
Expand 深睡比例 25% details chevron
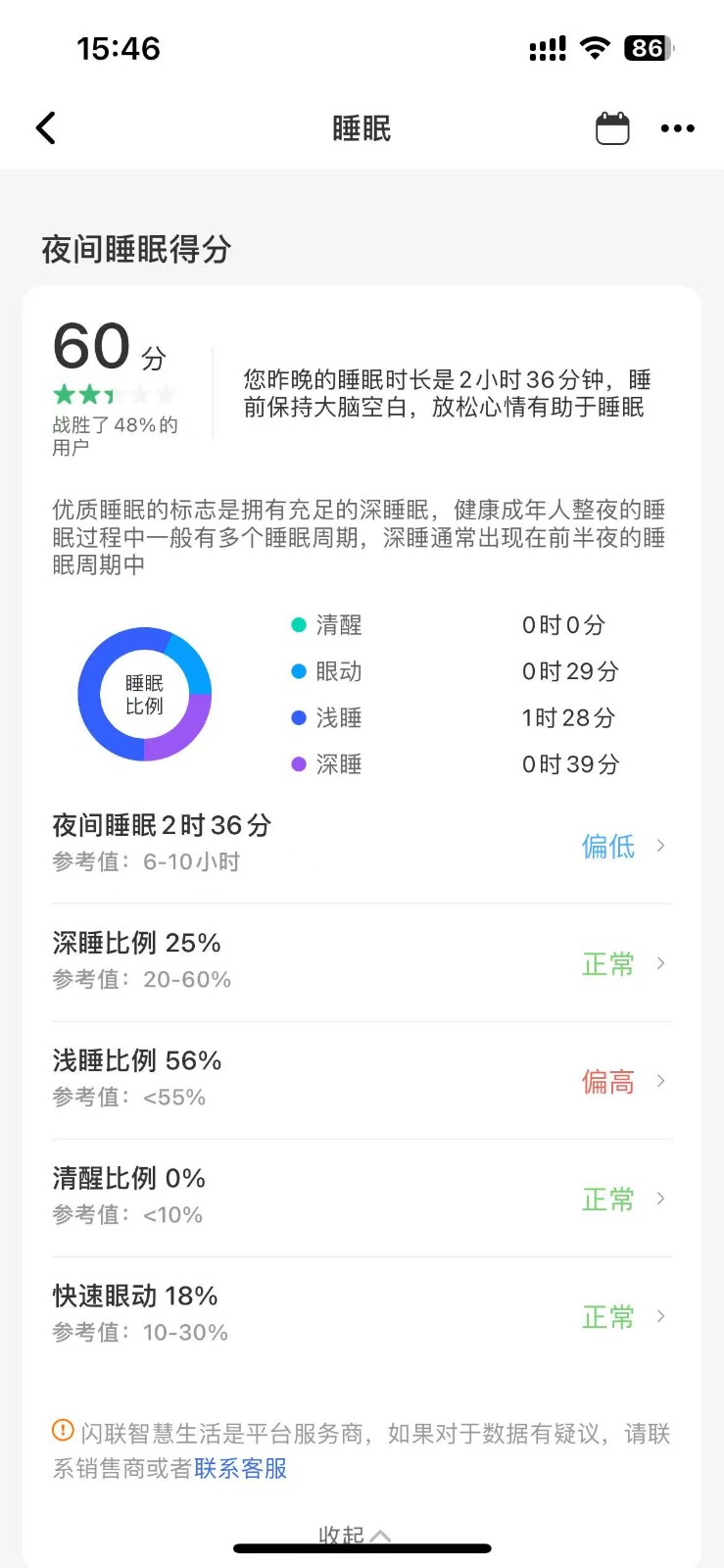661,963
